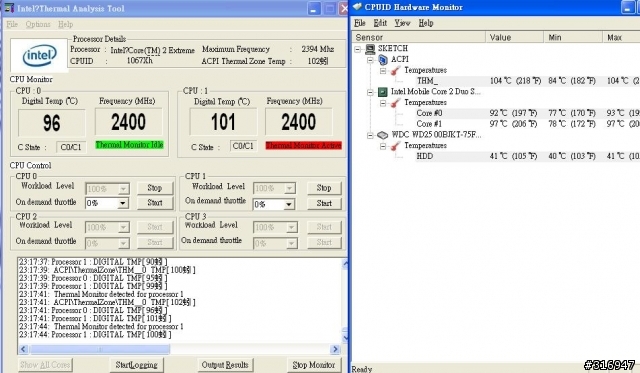Collapse Temperatures node under ACPI
Image resolution: width=640 pixels, height=373 pixels.
point(383,71)
